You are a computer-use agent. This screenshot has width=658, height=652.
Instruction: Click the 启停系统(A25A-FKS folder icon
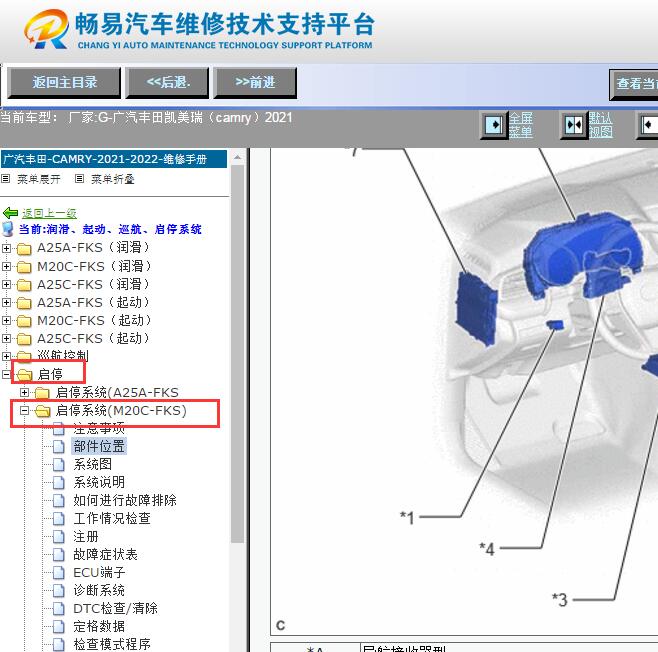(x=42, y=393)
